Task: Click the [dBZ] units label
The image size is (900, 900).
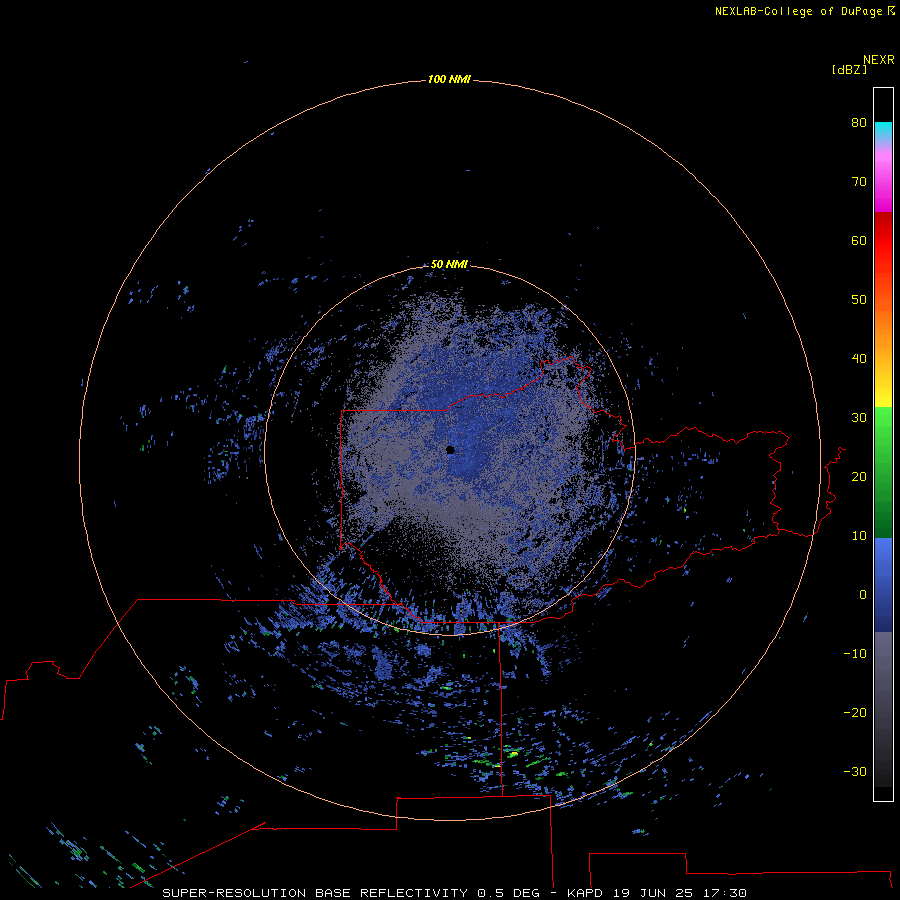Action: (x=849, y=70)
